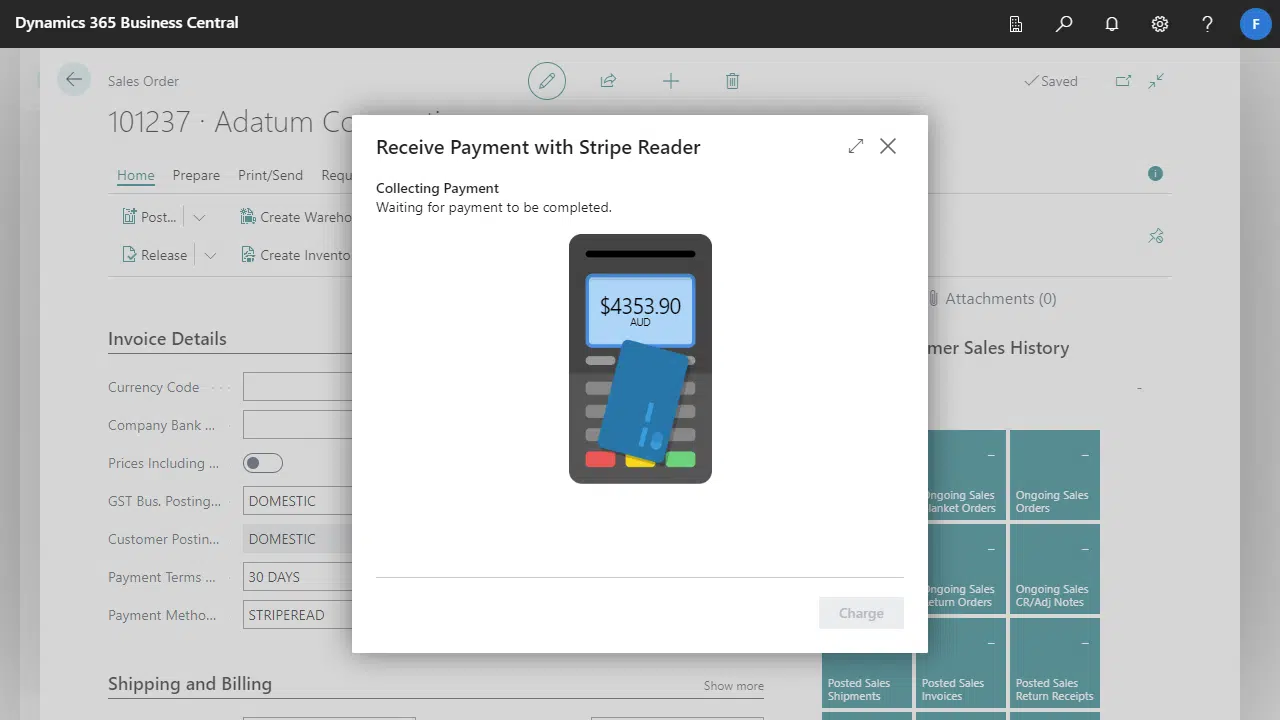This screenshot has width=1280, height=720.
Task: Click the share icon on the Sales Order
Action: (x=608, y=80)
